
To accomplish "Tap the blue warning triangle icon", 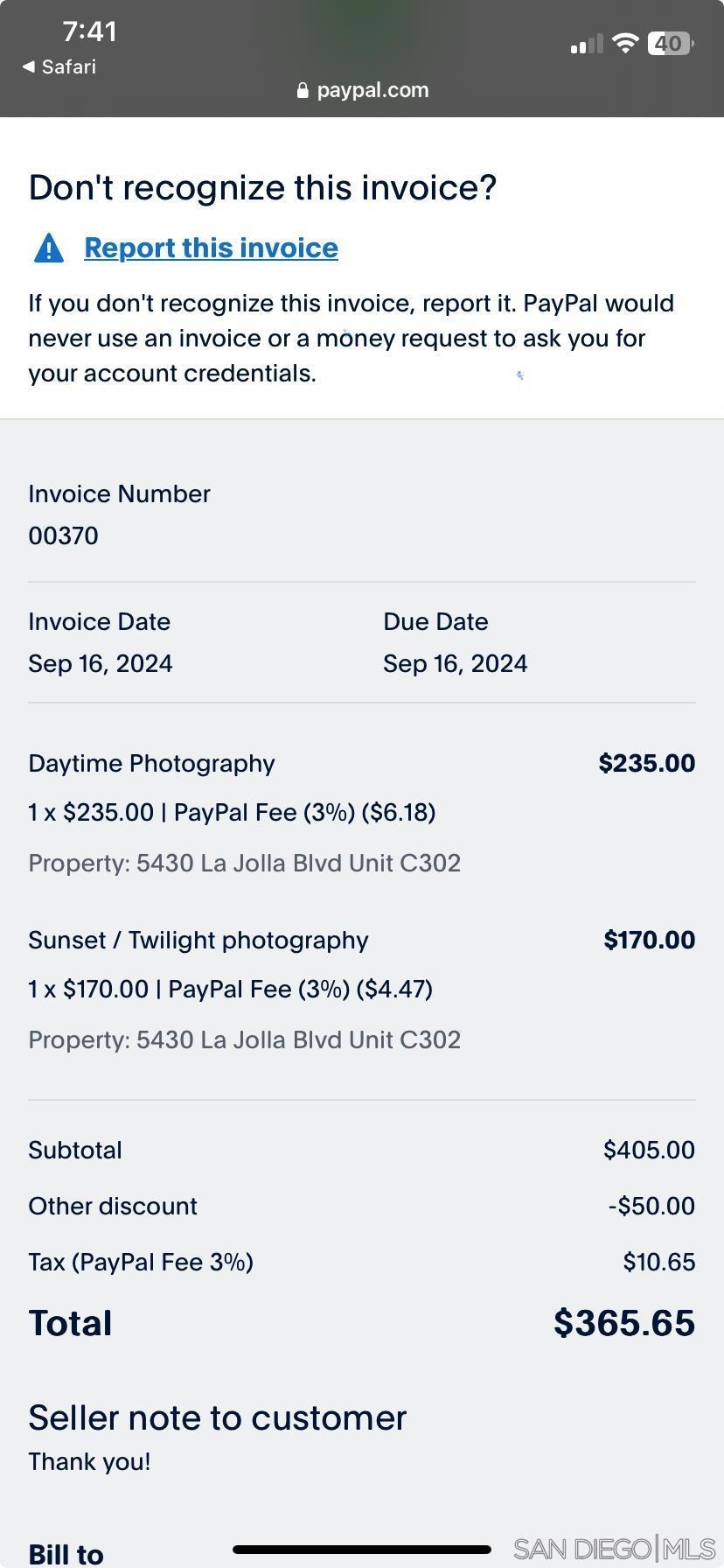I will 49,248.
